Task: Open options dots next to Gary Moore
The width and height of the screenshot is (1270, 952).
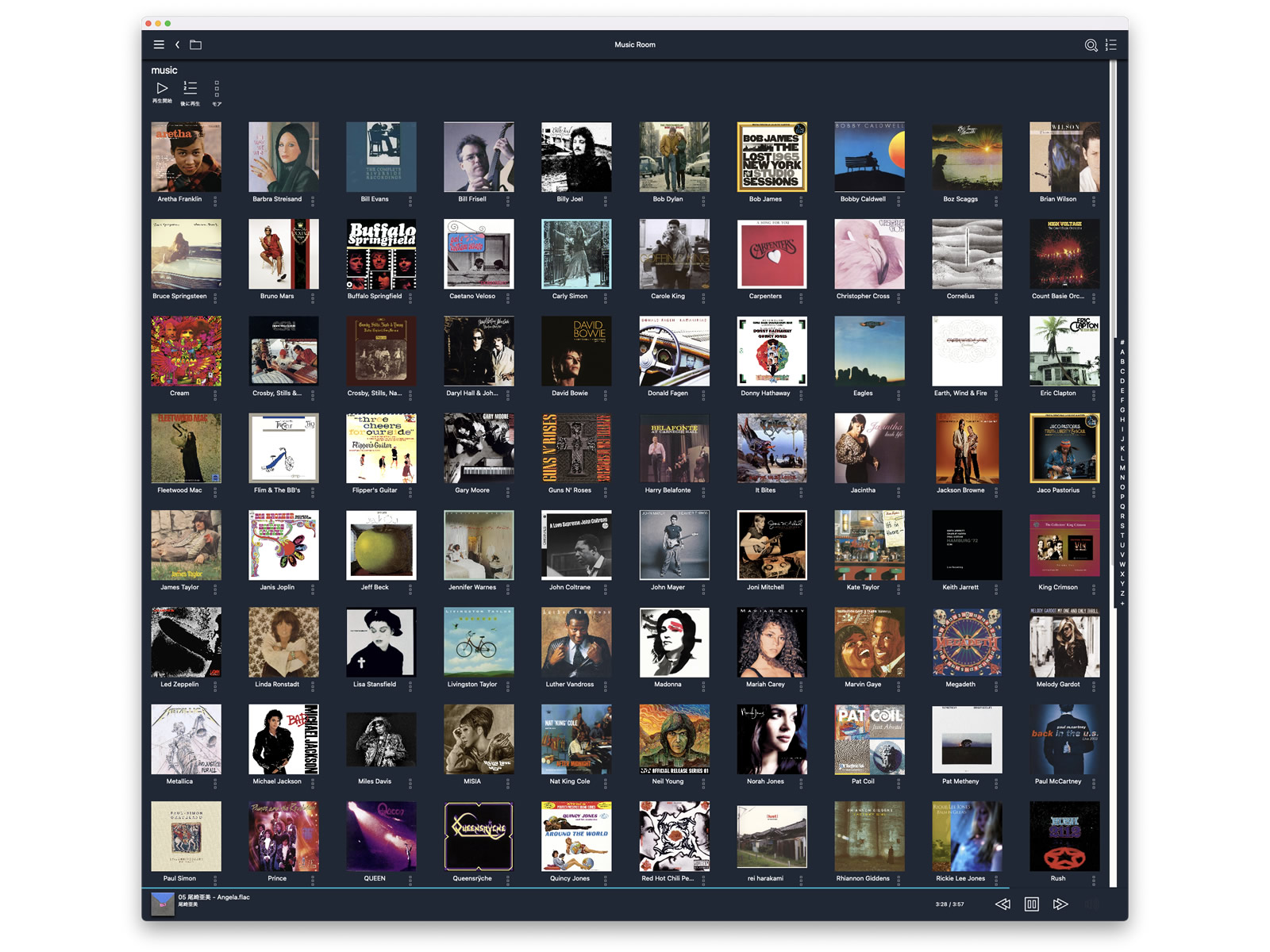Action: point(508,492)
